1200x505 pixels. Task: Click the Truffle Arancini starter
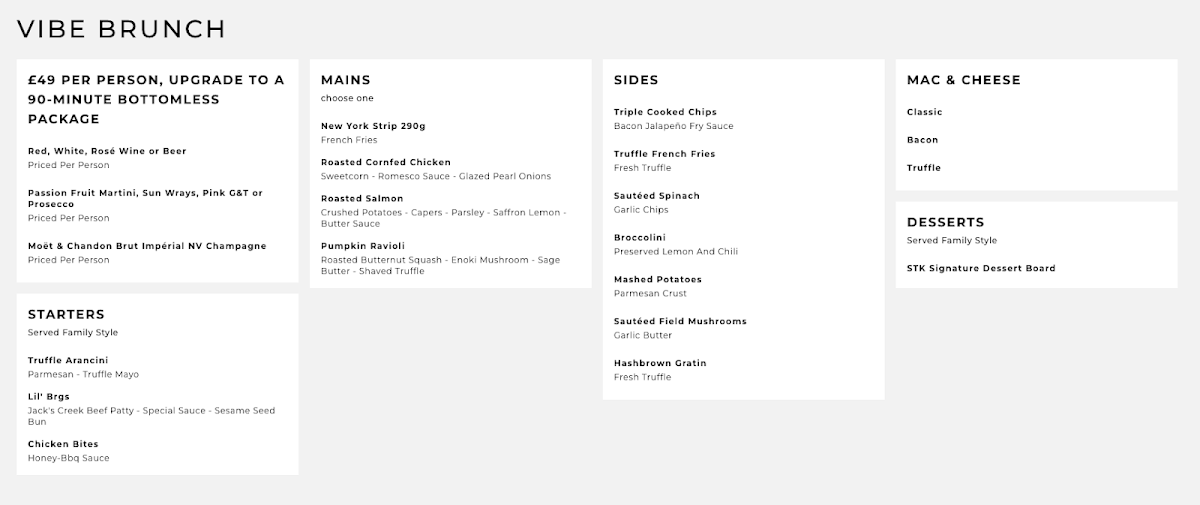click(68, 360)
